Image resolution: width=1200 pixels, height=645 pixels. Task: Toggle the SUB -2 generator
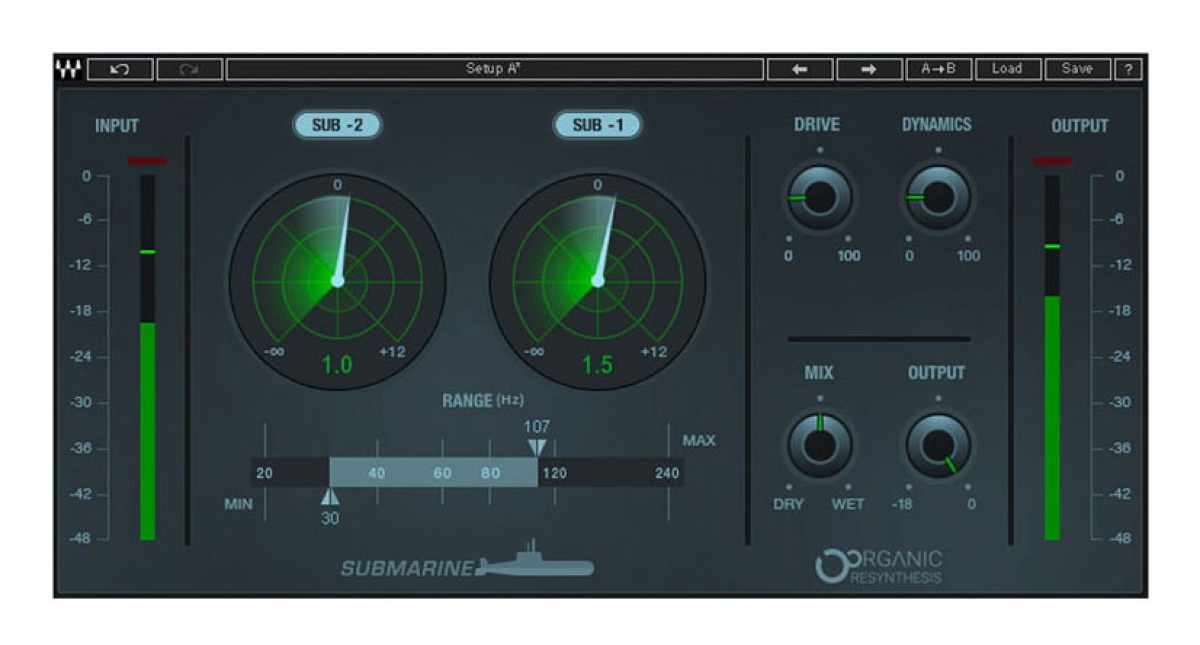coord(336,125)
